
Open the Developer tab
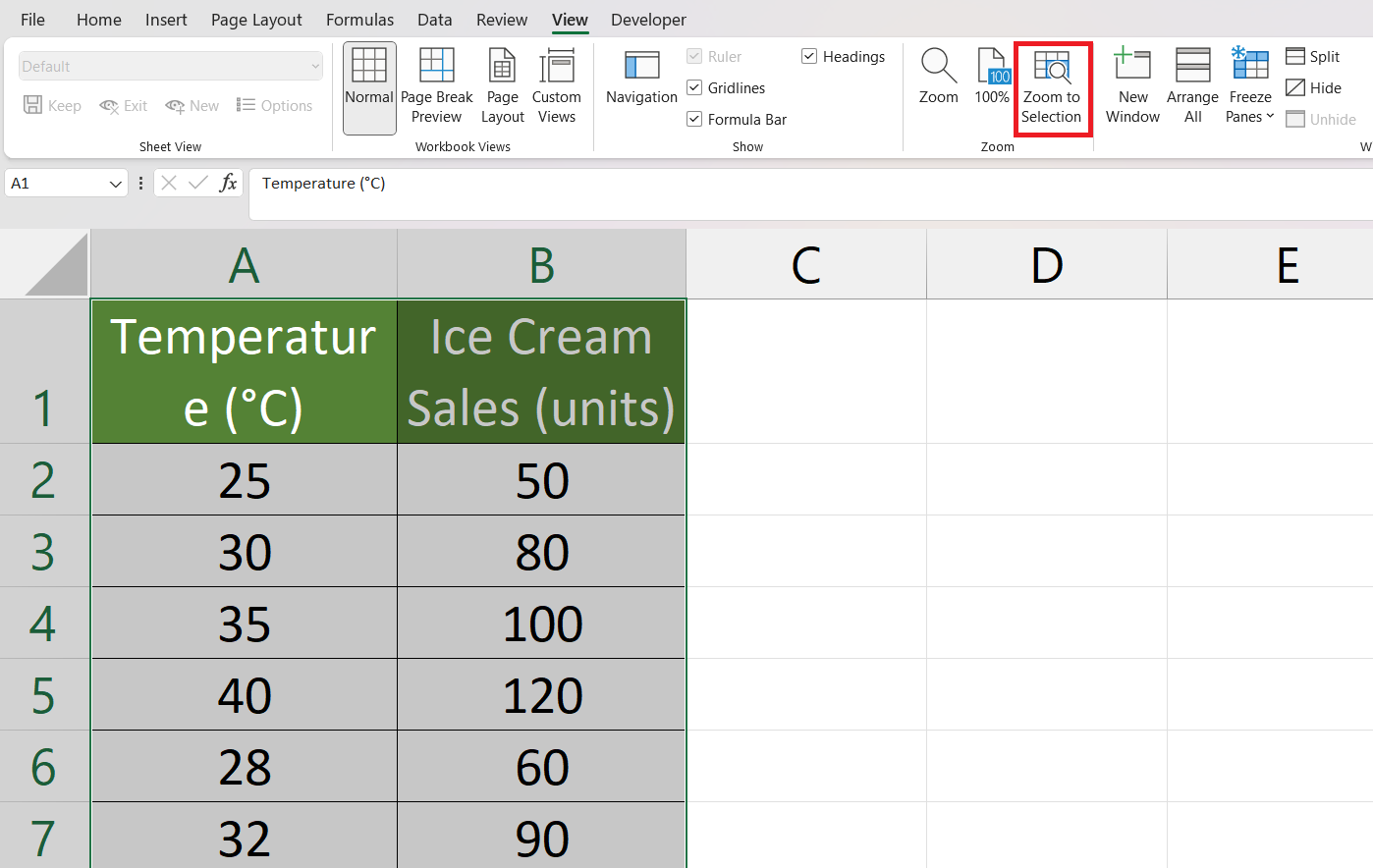click(x=648, y=20)
